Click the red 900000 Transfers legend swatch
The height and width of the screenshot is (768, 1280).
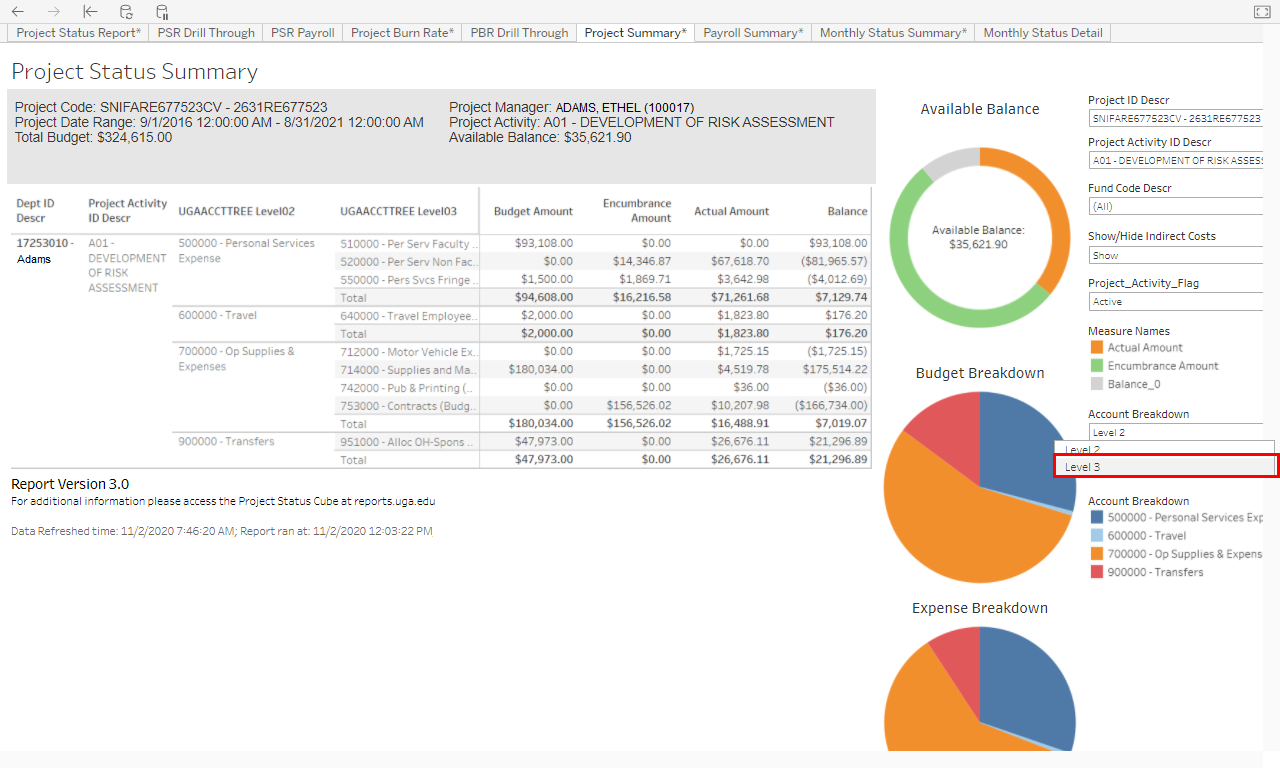[1097, 571]
